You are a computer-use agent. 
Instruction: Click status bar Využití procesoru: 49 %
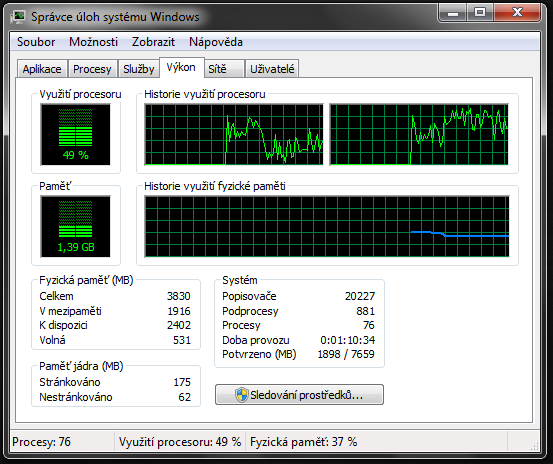tap(180, 442)
